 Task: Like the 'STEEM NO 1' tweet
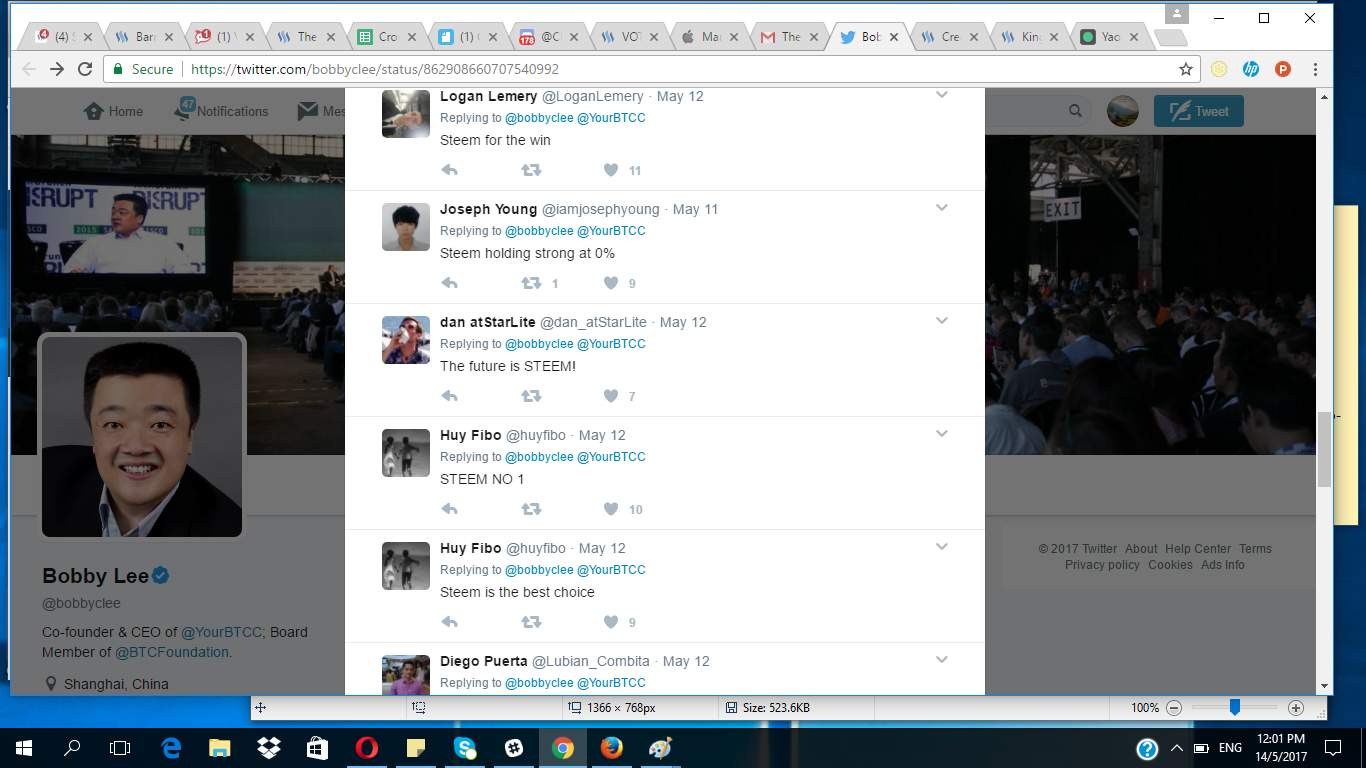[x=611, y=509]
